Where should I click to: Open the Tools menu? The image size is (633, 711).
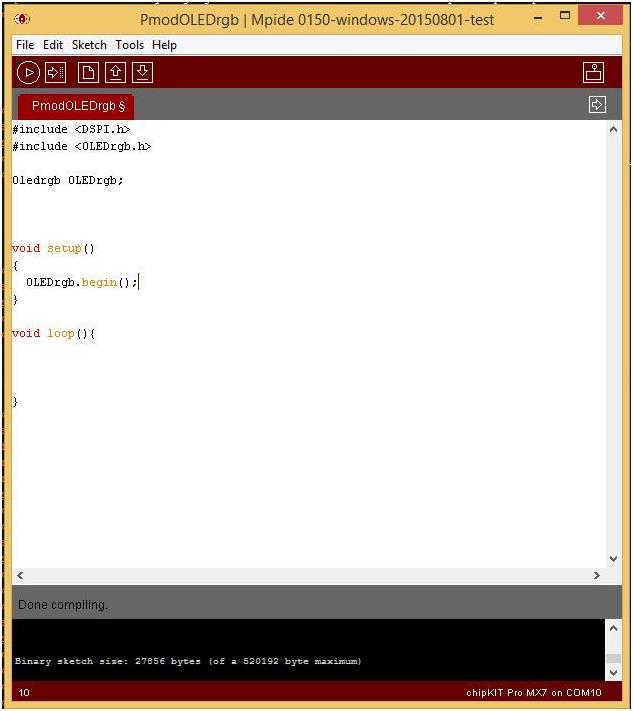[129, 45]
